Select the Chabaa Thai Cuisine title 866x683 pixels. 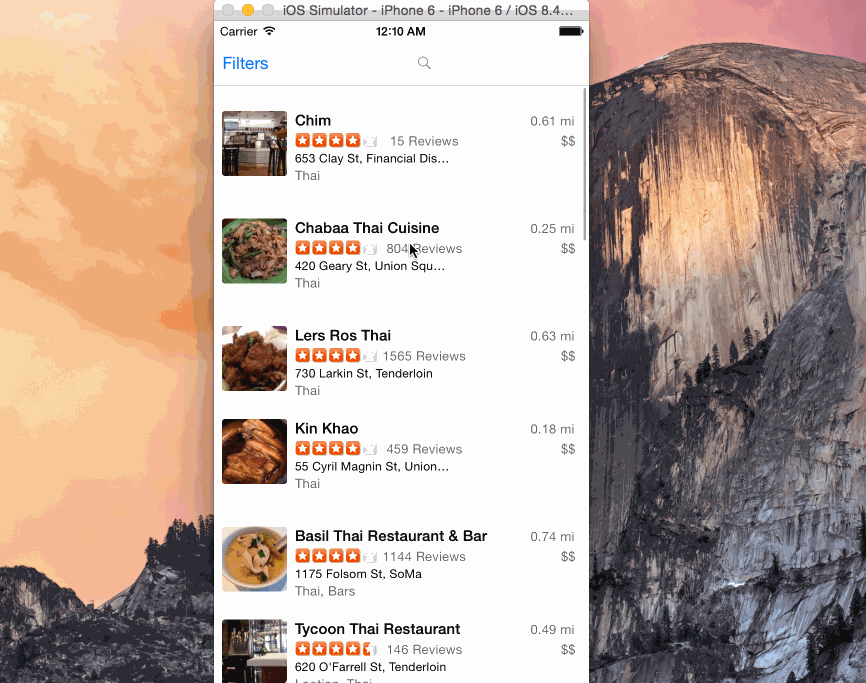[x=367, y=228]
